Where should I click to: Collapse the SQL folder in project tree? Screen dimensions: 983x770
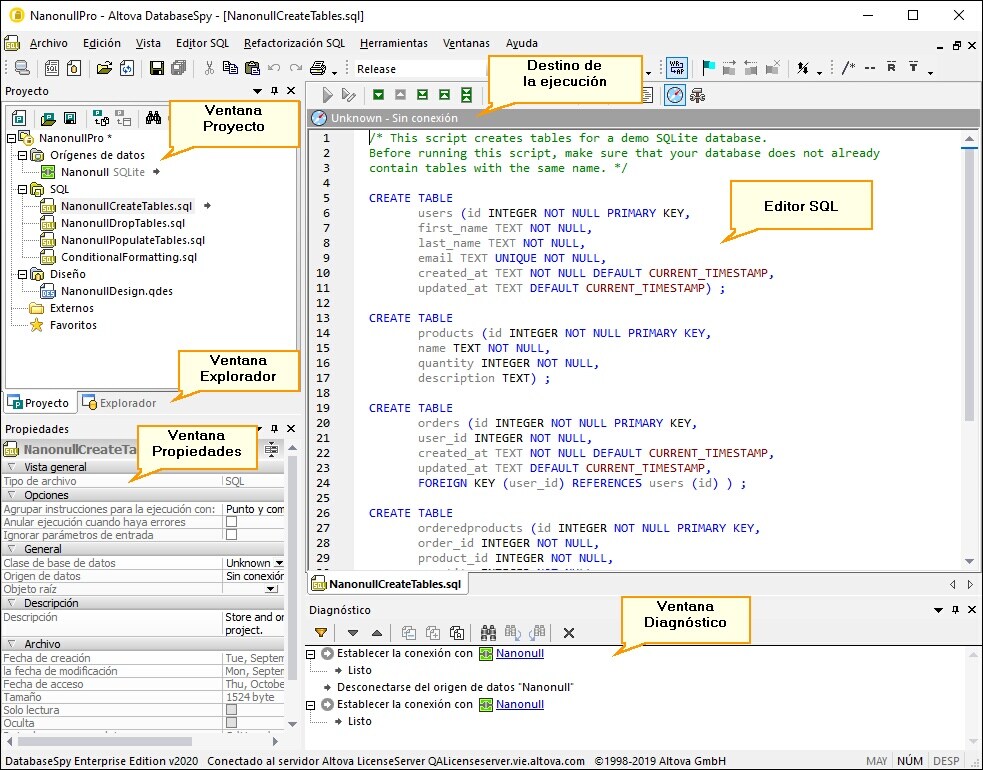point(23,189)
